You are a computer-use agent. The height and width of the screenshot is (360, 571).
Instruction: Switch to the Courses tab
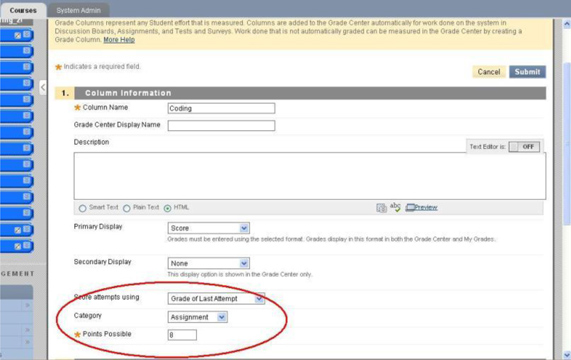pyautogui.click(x=23, y=10)
